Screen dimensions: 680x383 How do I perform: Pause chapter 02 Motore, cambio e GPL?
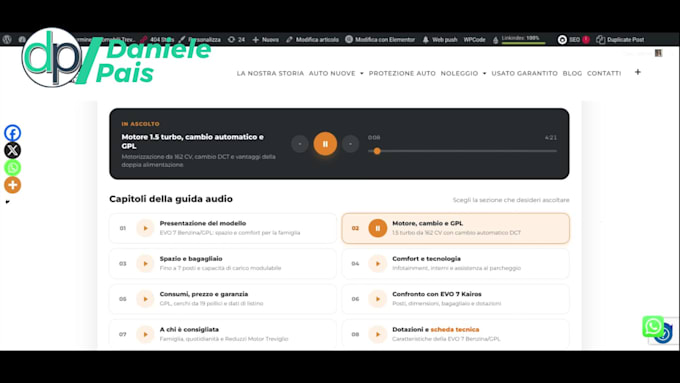tap(378, 228)
